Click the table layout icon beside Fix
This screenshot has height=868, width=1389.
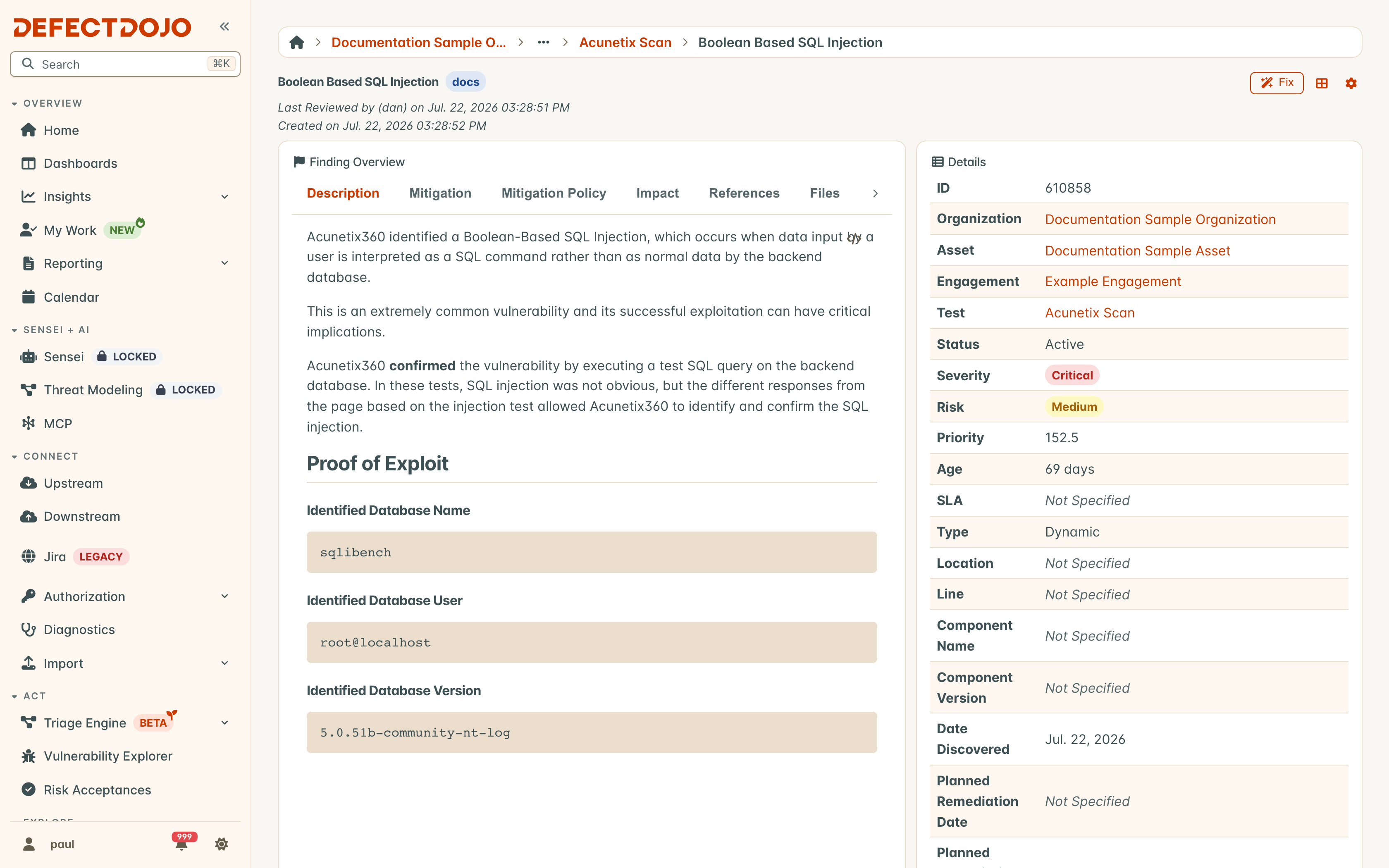[1322, 83]
